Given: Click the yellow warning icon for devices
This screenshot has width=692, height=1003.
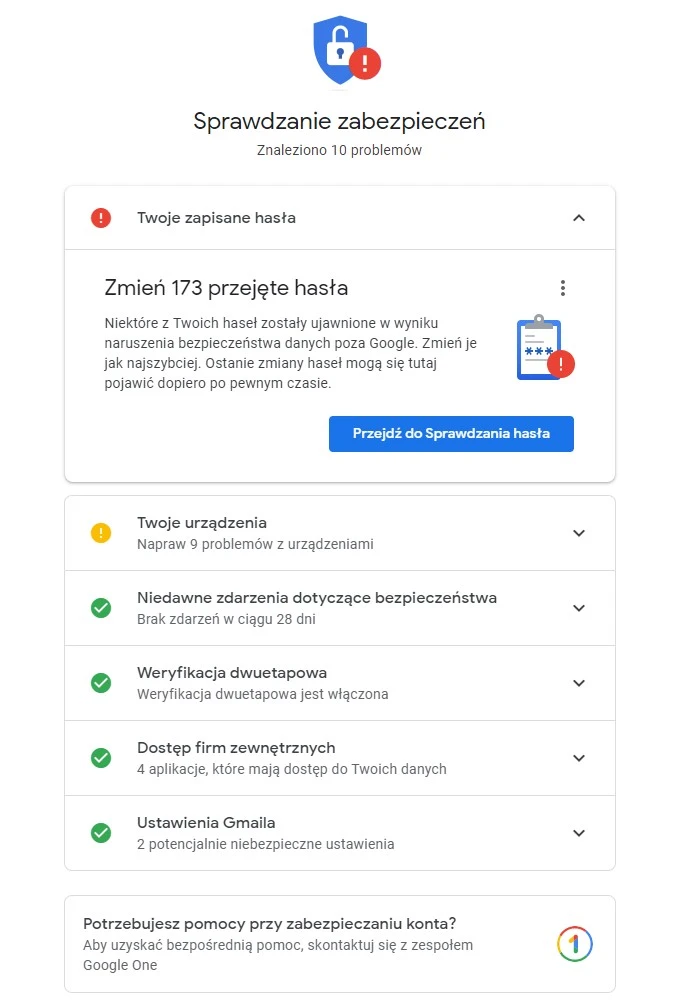Looking at the screenshot, I should coord(101,533).
